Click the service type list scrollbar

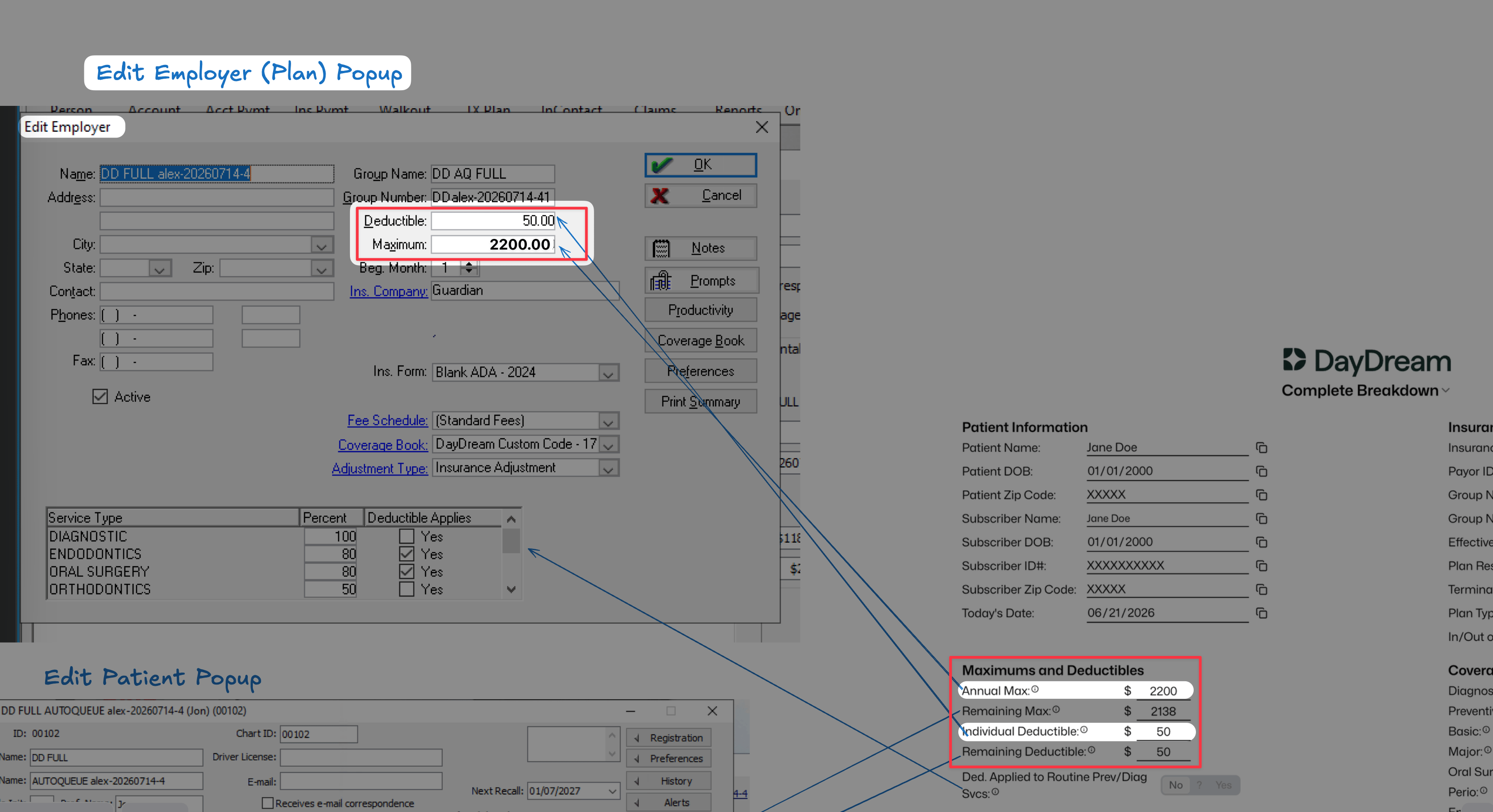click(511, 554)
